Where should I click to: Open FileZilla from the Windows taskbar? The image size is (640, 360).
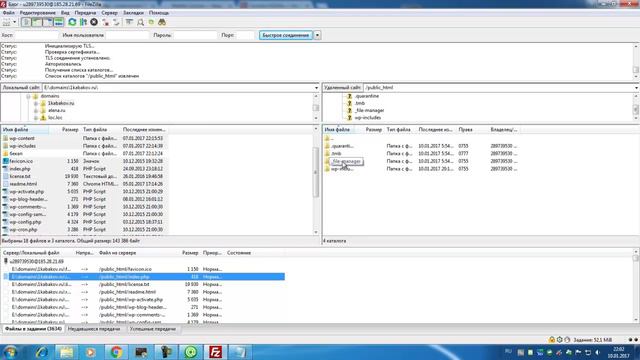(215, 352)
